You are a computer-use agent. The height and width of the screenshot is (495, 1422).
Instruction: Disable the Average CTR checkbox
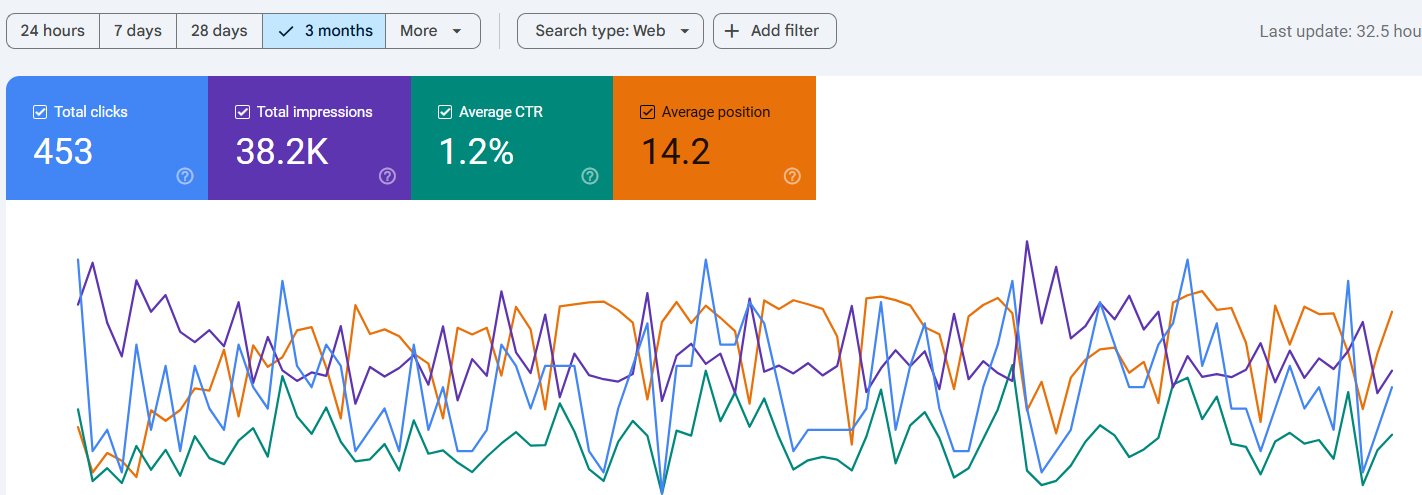(445, 112)
